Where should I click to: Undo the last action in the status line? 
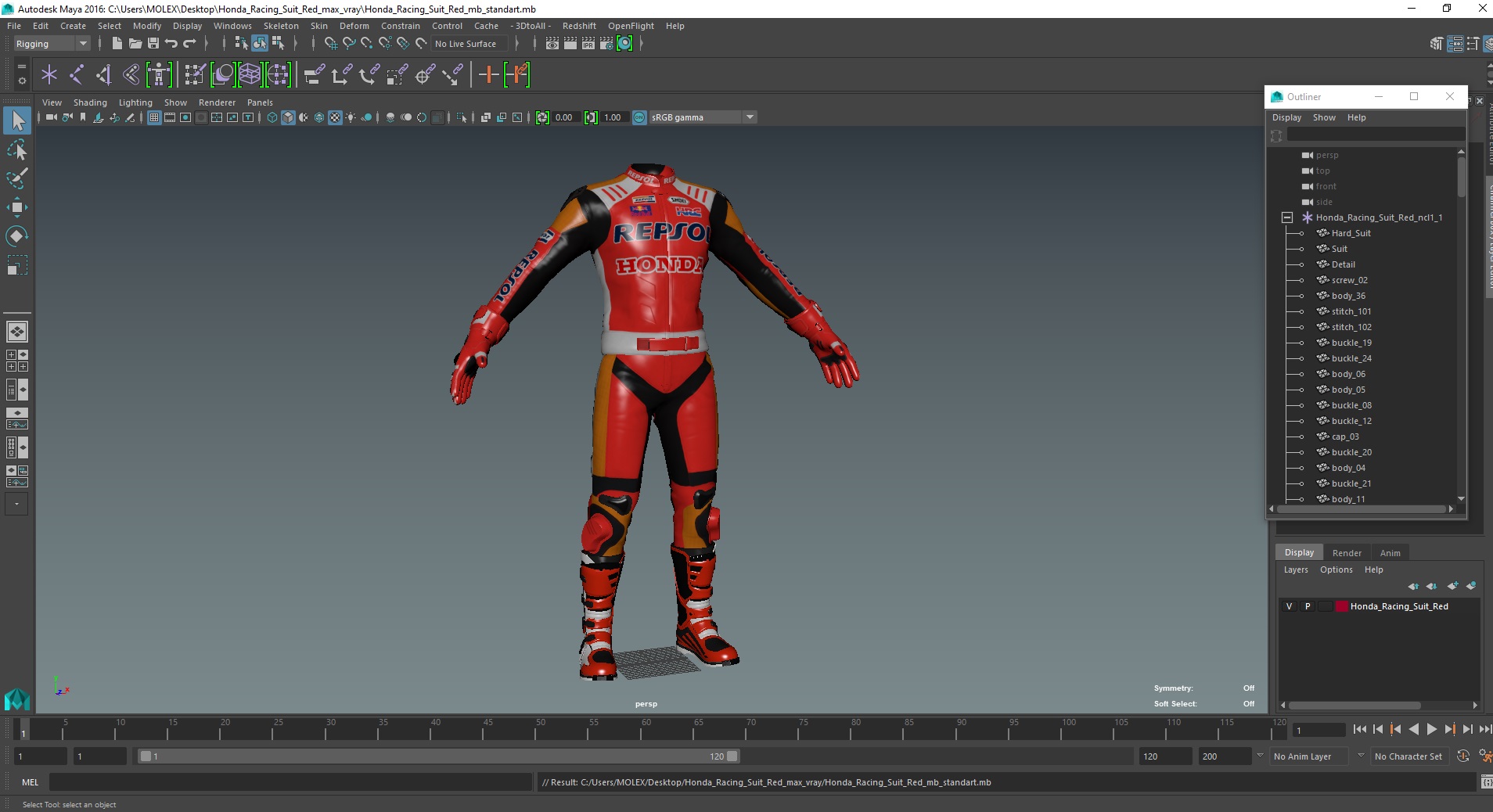[x=171, y=44]
